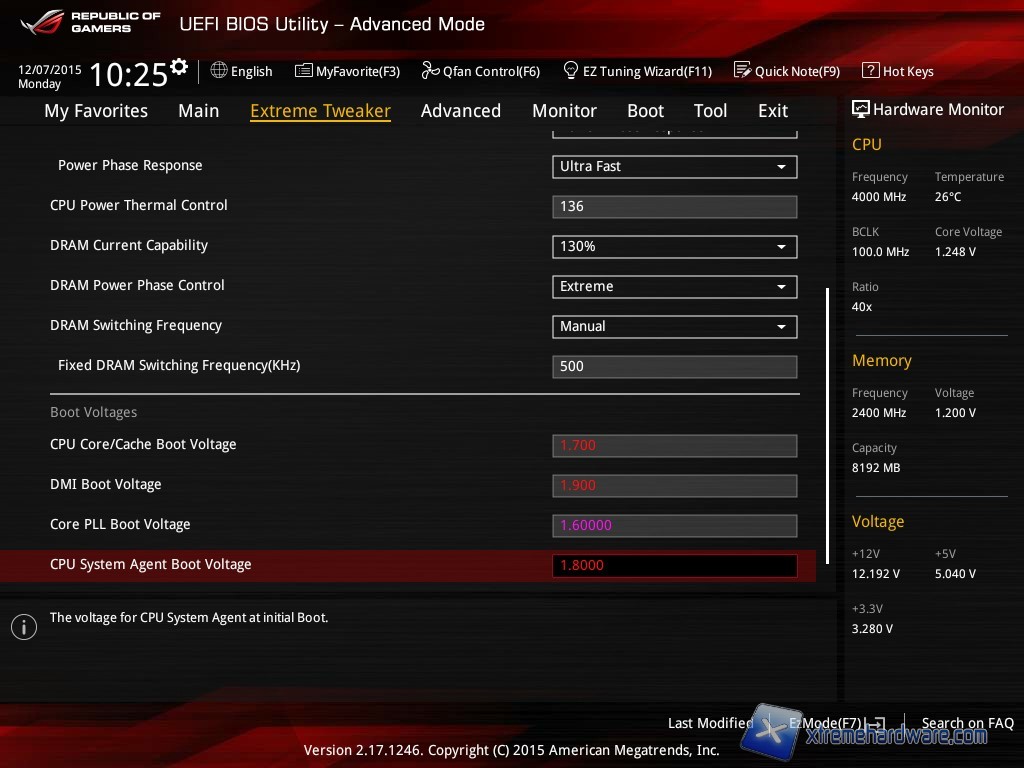Open Quick Note(F9) notepad icon

point(742,71)
